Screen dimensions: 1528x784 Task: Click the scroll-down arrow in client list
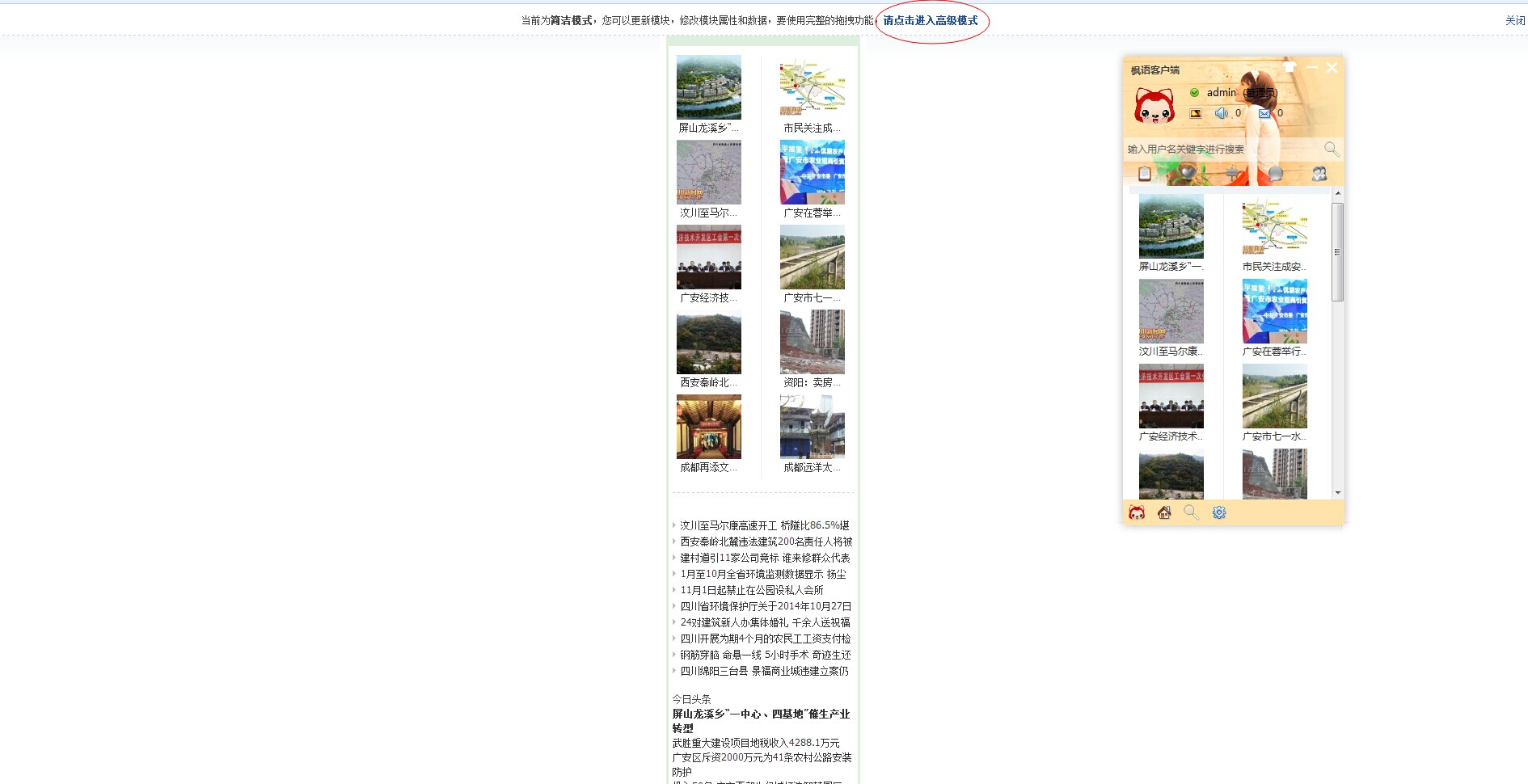click(x=1338, y=492)
